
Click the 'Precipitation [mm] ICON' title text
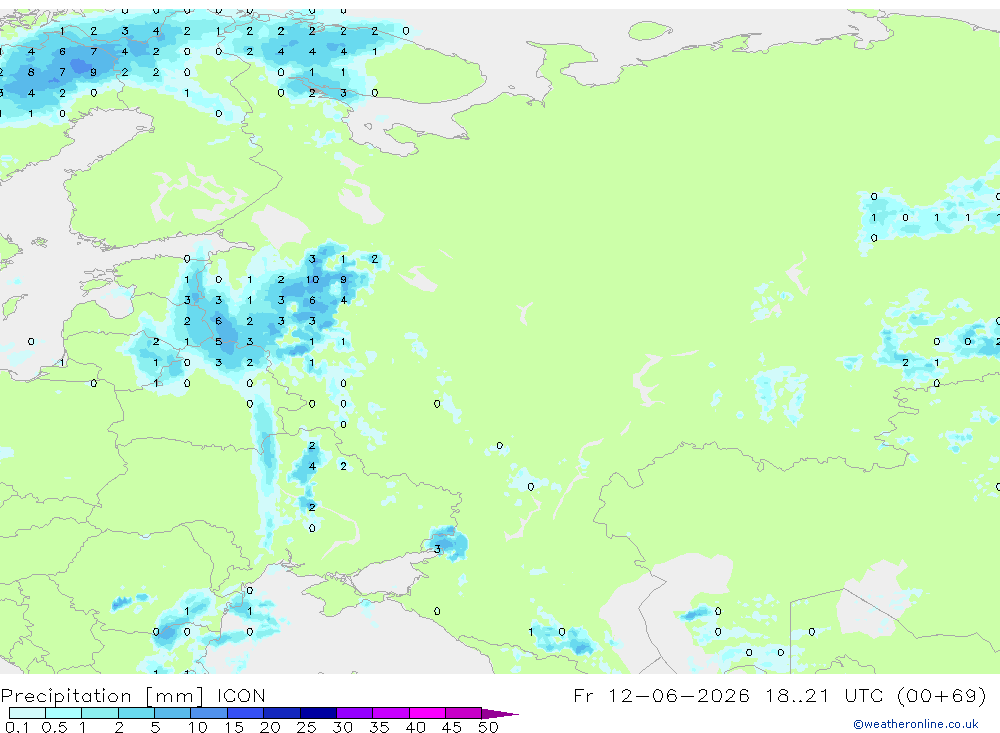133,695
